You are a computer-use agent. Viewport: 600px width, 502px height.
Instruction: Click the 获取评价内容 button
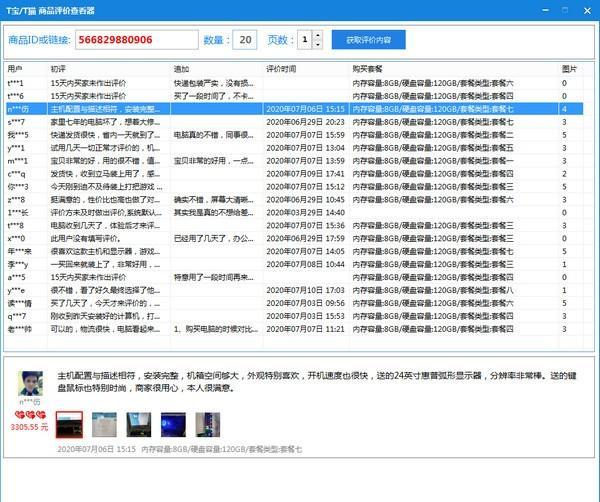pos(368,40)
